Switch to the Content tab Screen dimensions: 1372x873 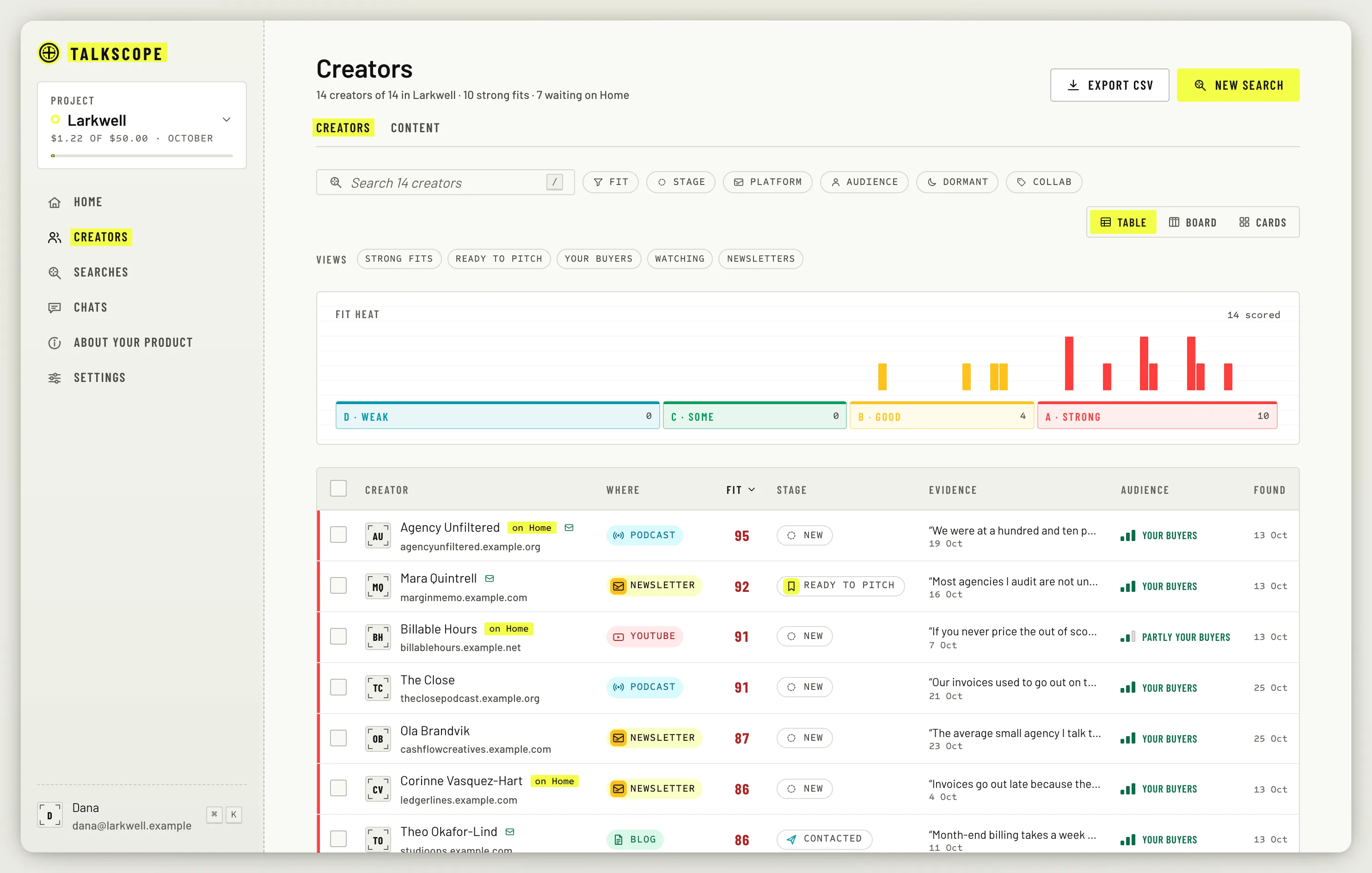coord(416,128)
